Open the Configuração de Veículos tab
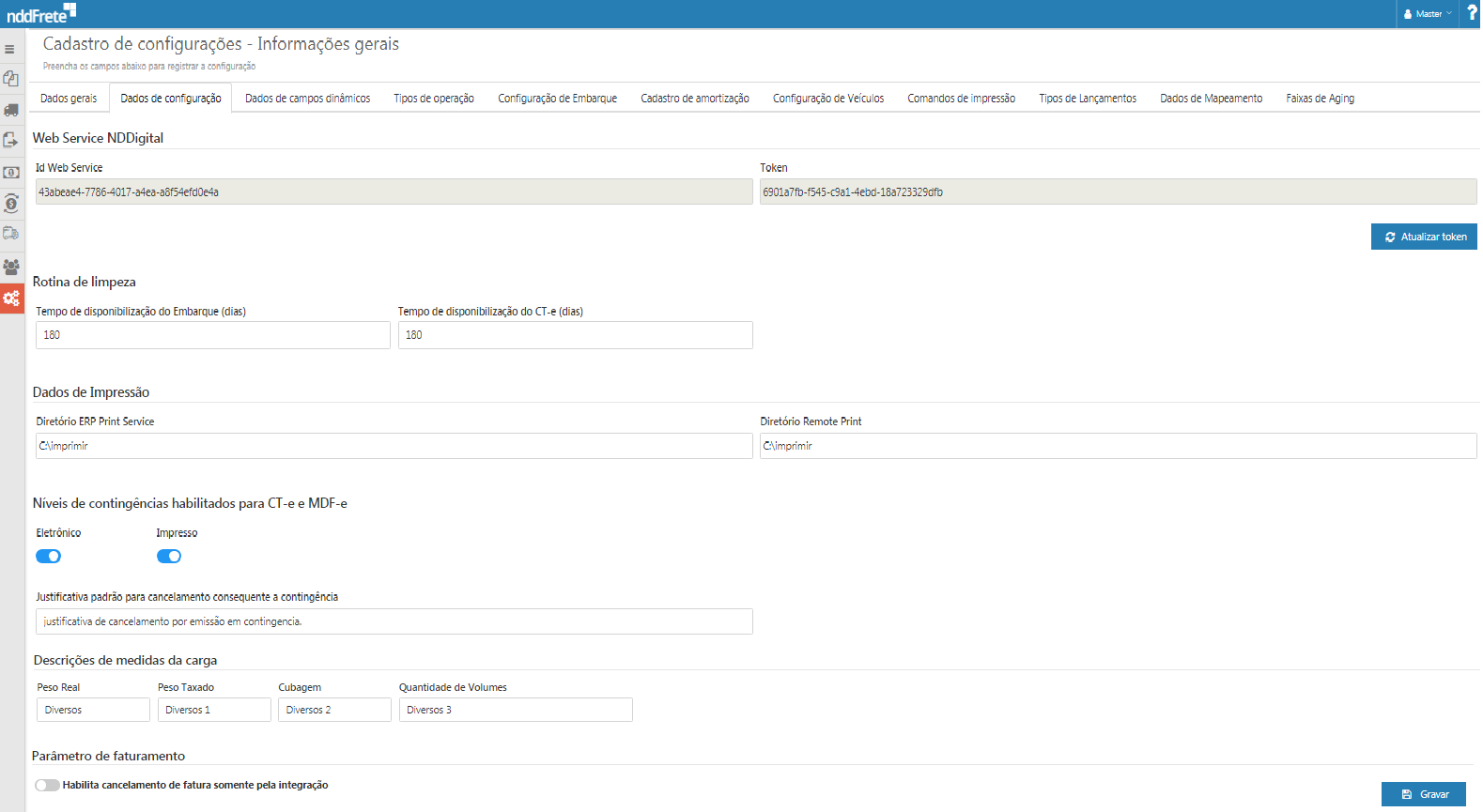 pos(827,99)
